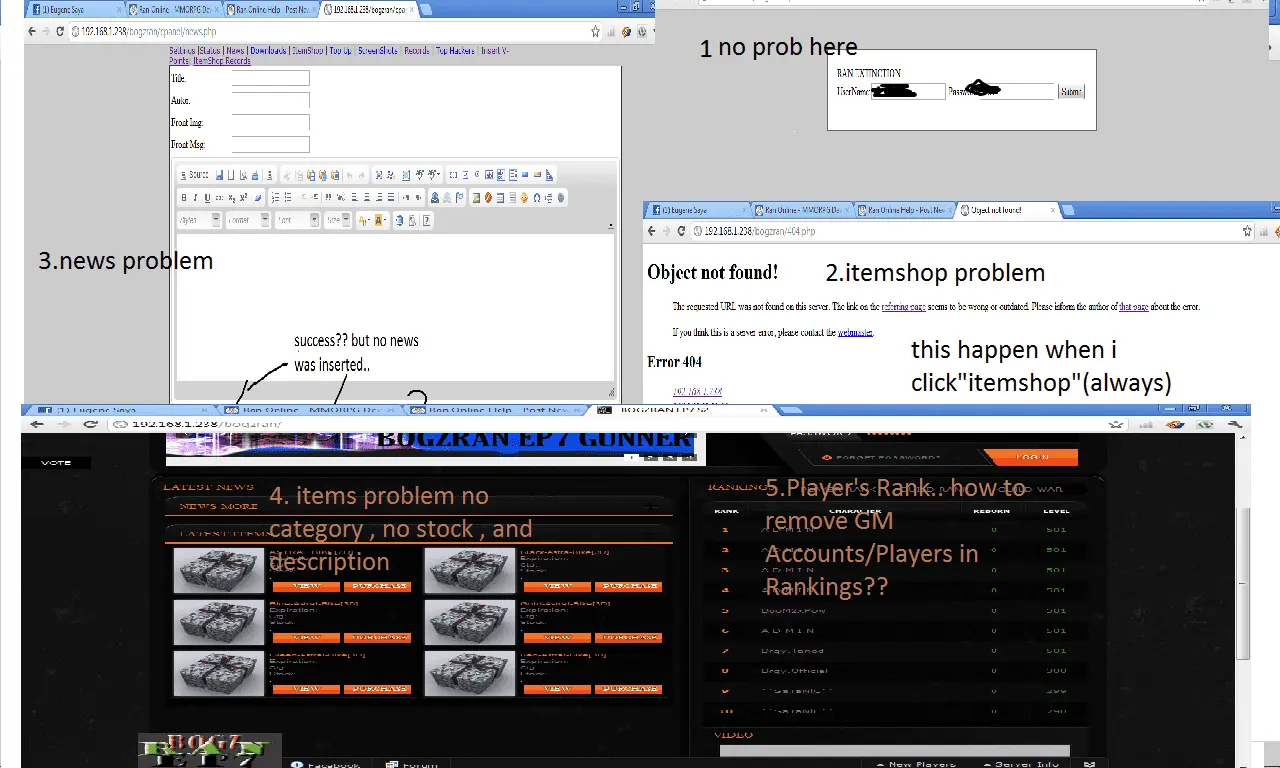This screenshot has width=1280, height=768.
Task: Click the VOTE button on the game site
Action: pyautogui.click(x=56, y=463)
